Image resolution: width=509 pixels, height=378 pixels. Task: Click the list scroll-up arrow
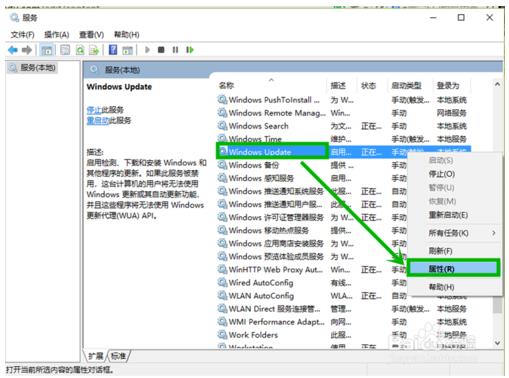pos(497,84)
